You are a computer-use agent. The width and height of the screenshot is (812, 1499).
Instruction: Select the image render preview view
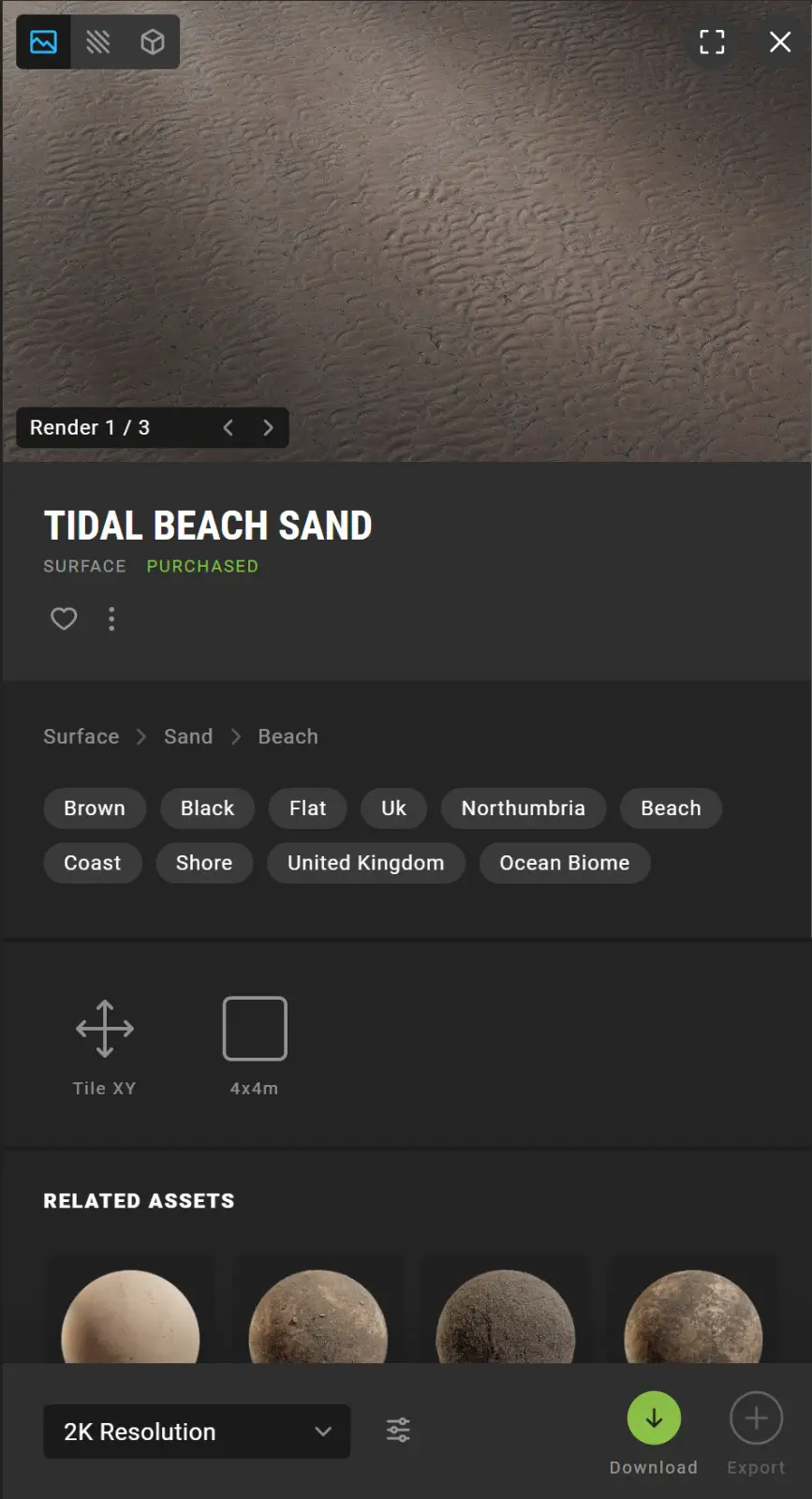[x=42, y=41]
